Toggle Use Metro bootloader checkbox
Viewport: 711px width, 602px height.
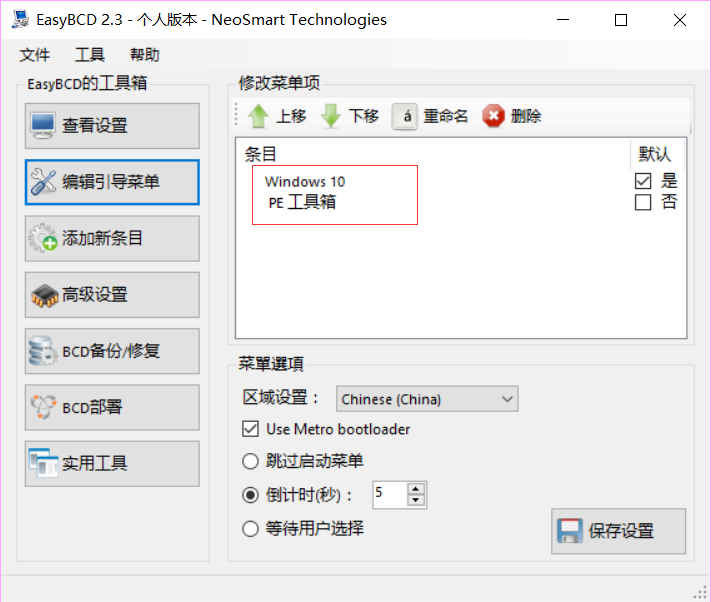250,429
